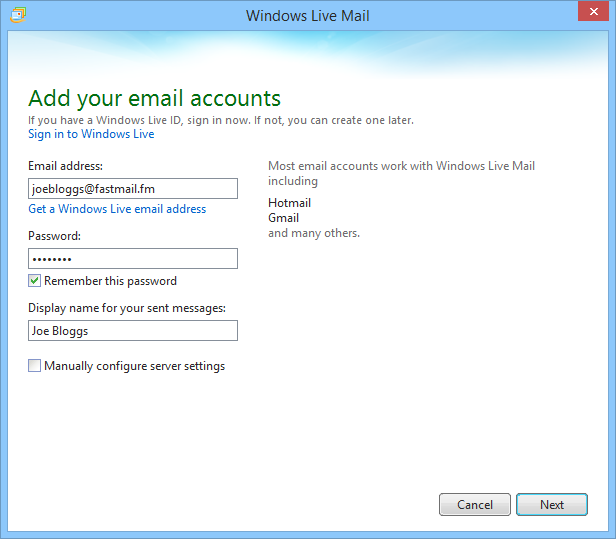
Task: Click the "Manually configure server settings" label text
Action: [134, 366]
